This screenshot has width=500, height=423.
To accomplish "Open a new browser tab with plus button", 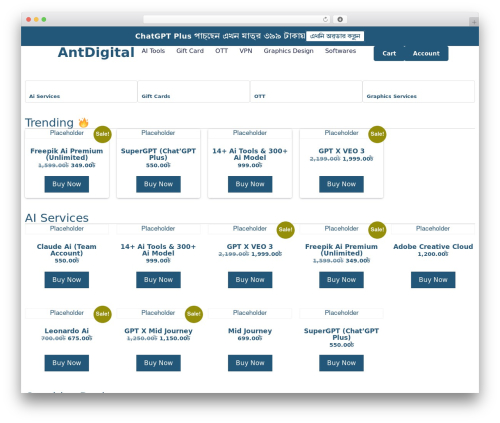I will pos(474,22).
